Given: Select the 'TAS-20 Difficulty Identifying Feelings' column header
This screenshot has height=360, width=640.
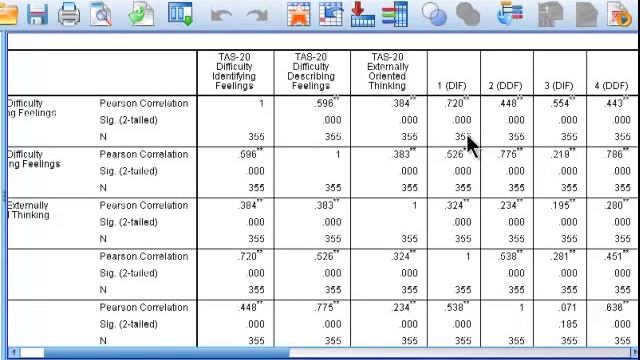Looking at the screenshot, I should point(234,71).
